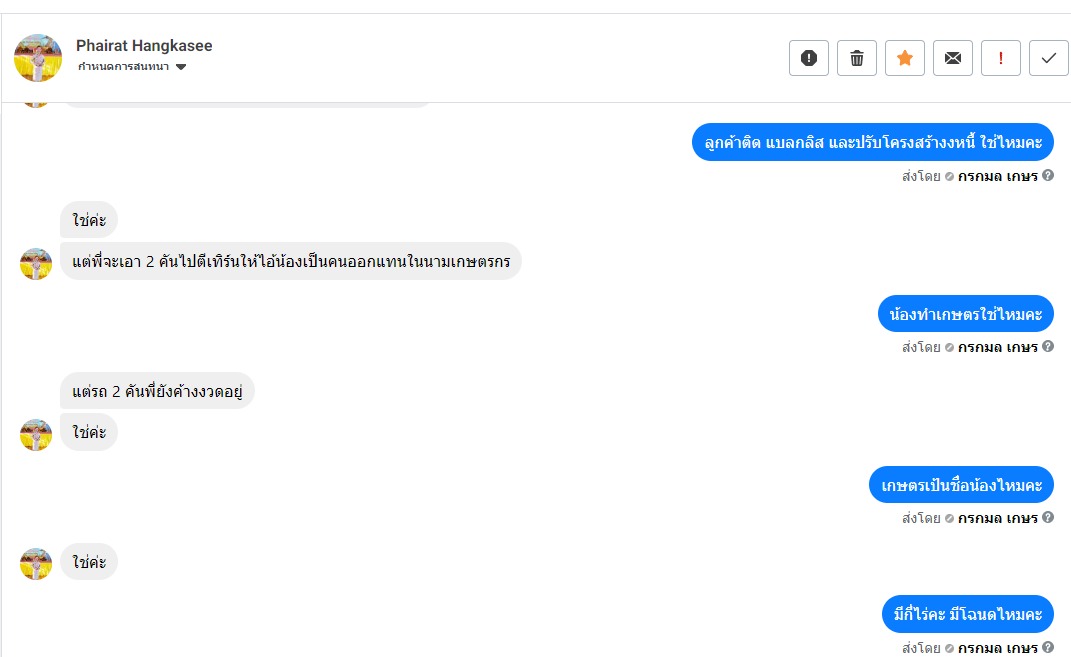1071x657 pixels.
Task: Click Phairat Hangkasee's header profile picture
Action: [38, 58]
